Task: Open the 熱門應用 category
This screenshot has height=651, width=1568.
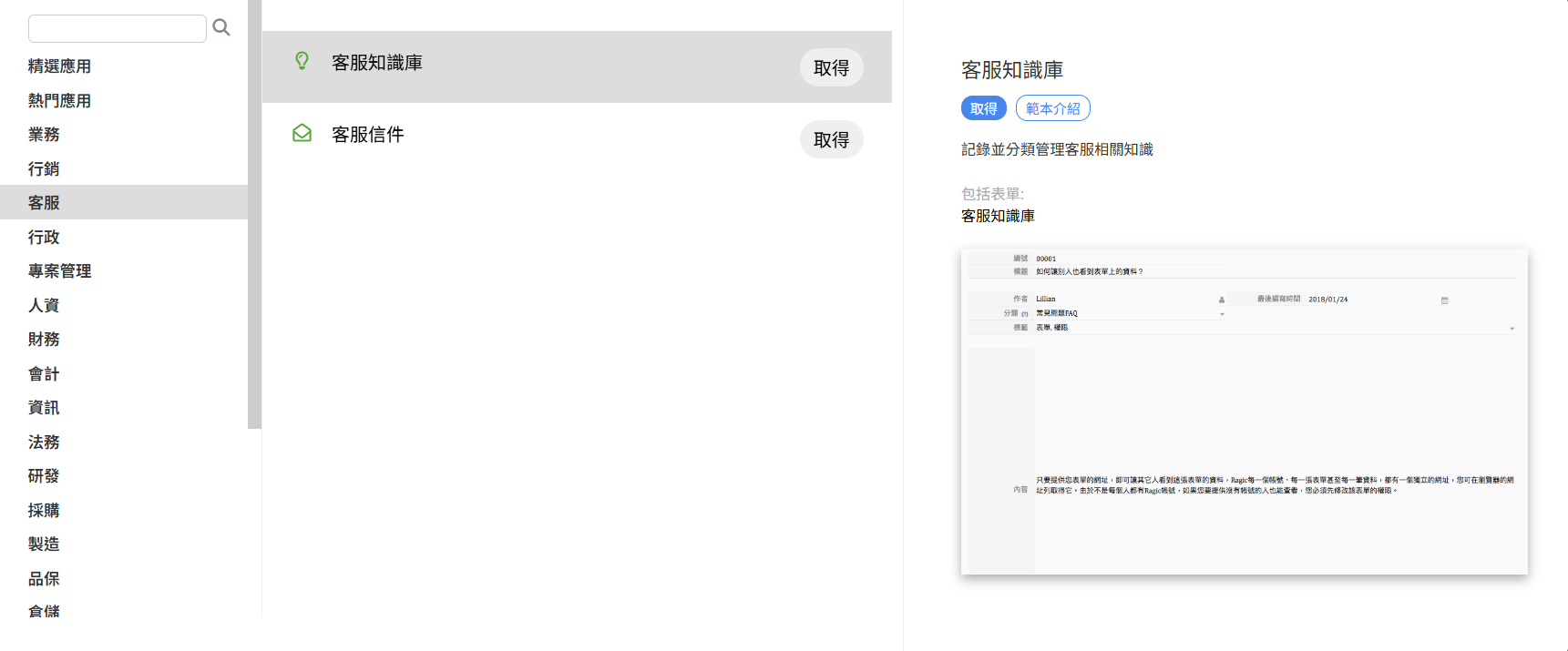Action: click(x=59, y=100)
